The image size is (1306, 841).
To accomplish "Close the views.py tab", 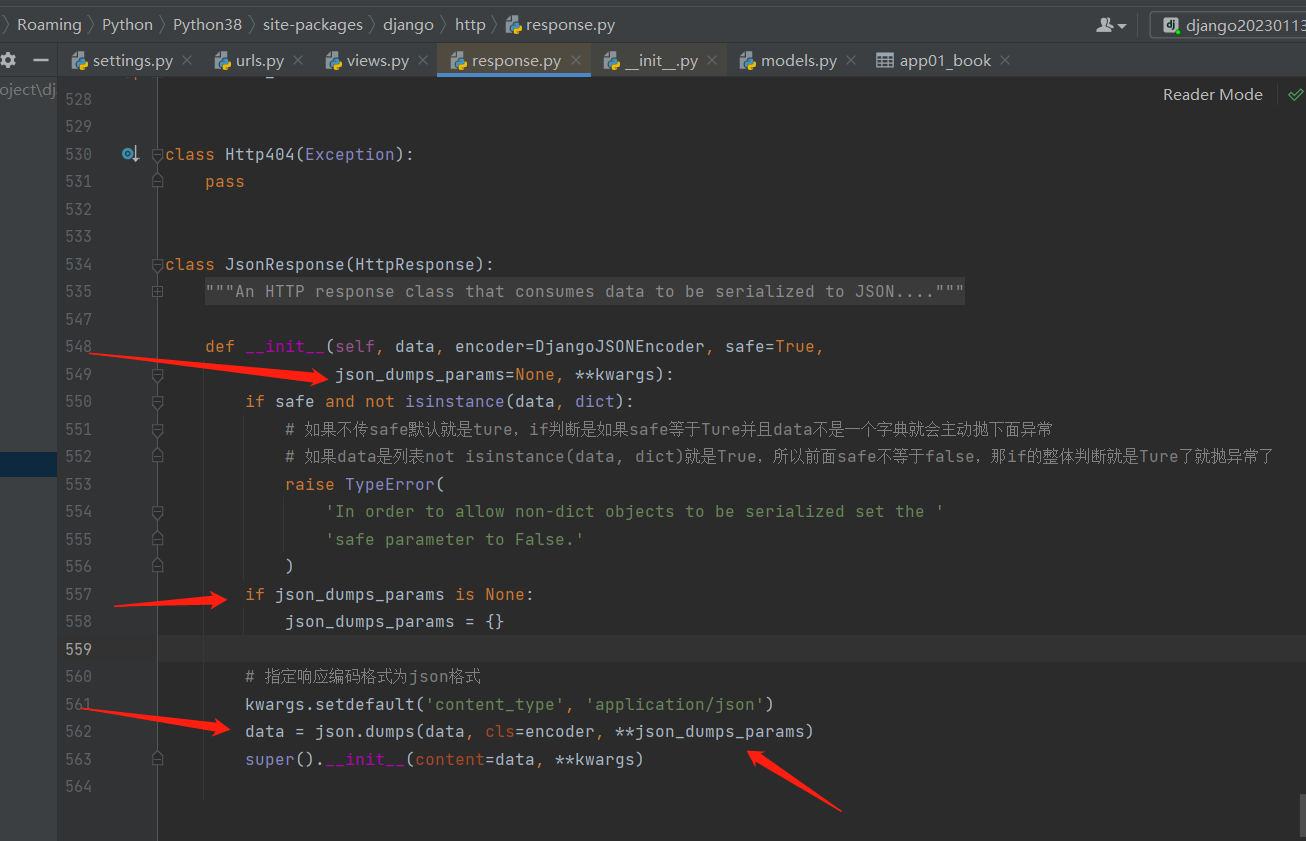I will 422,61.
